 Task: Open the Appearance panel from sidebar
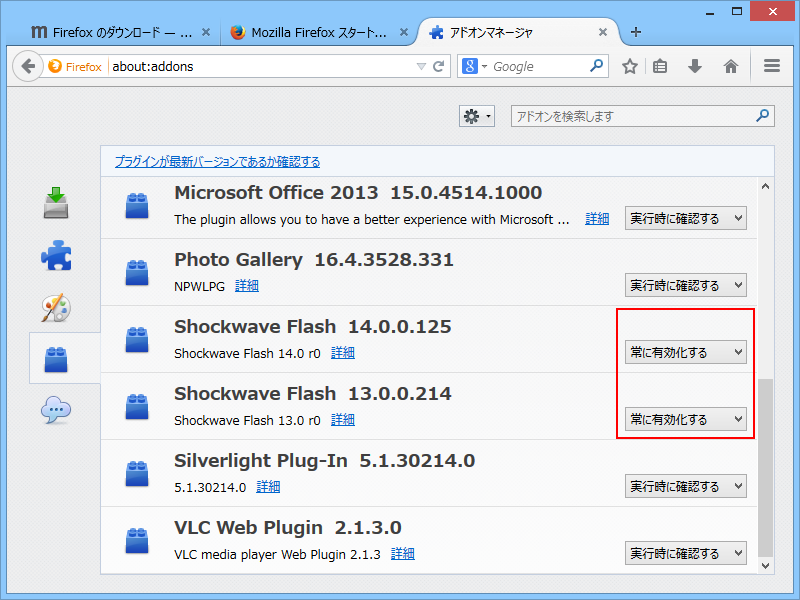pyautogui.click(x=54, y=308)
